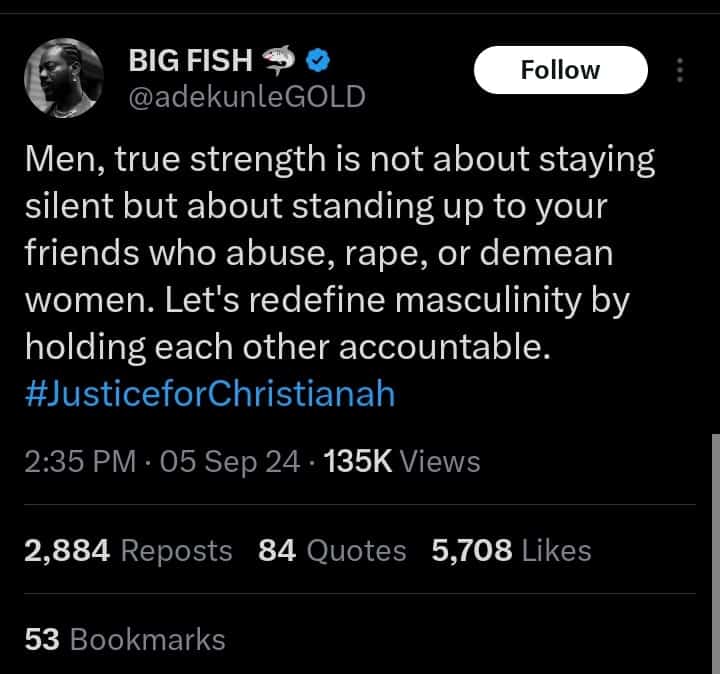Open the 84 Quotes list
Viewport: 720px width, 674px height.
pos(332,550)
